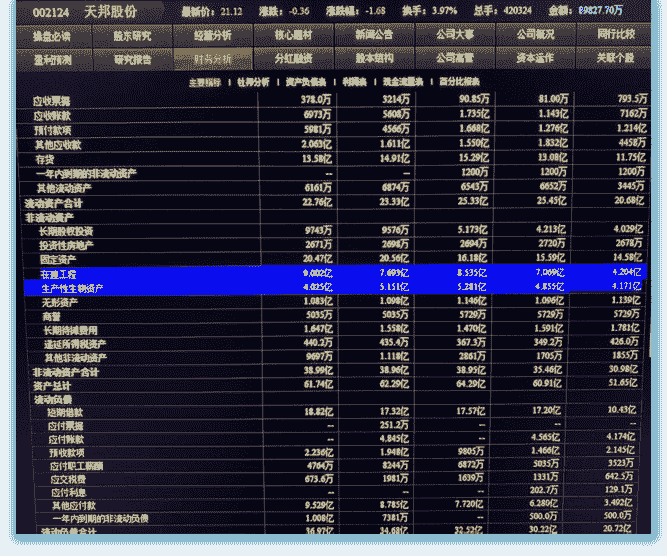Click the 流动负债 section header row
Screen dimensions: 667x556
[52, 398]
